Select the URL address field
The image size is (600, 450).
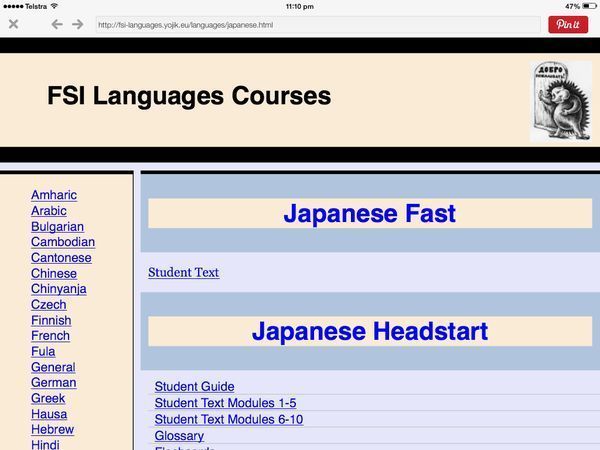[x=318, y=25]
